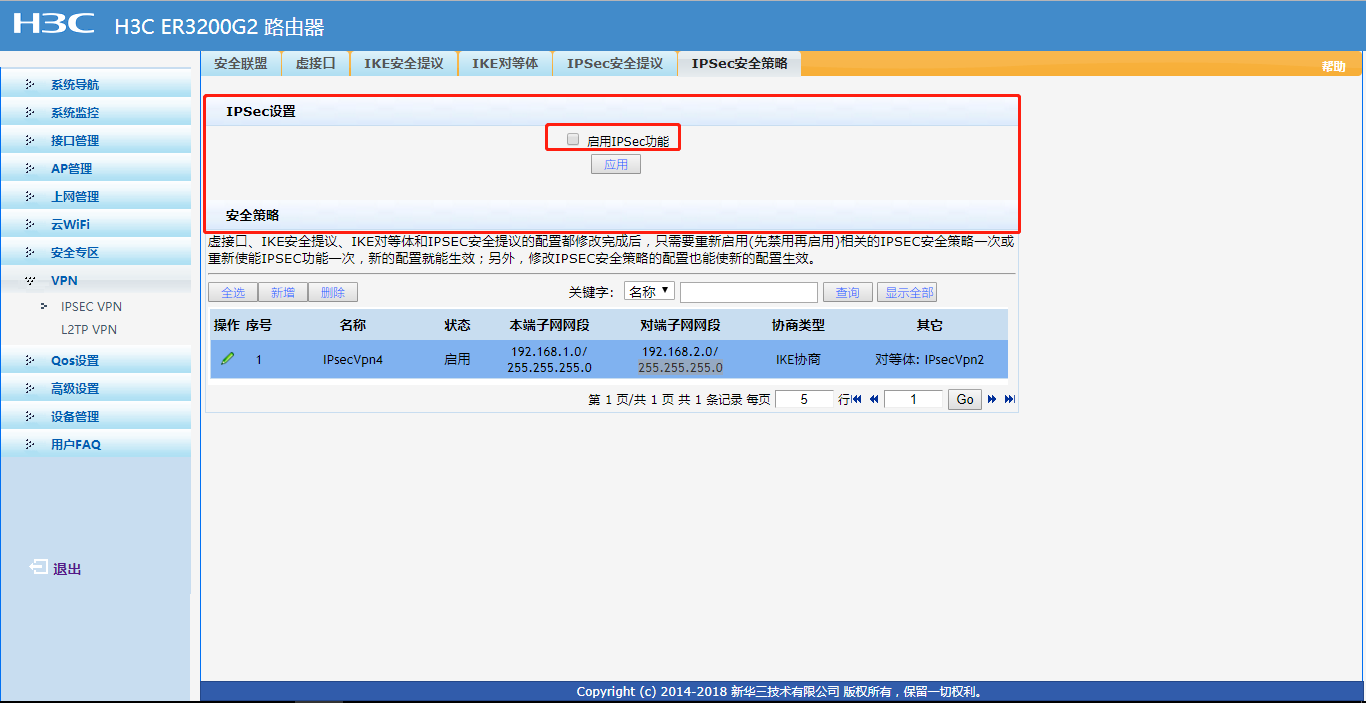
Task: Open the 名称 keyword type dropdown
Action: 649,291
